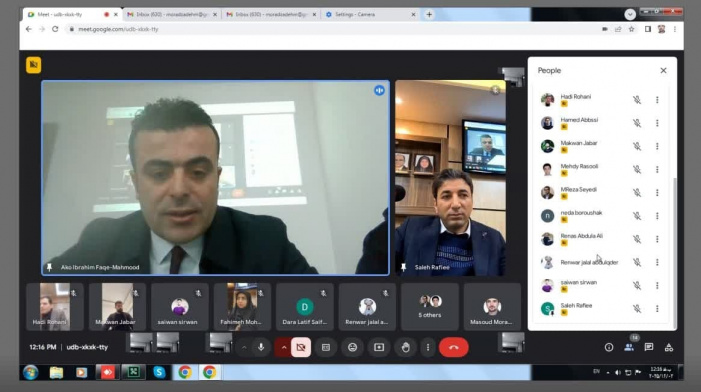Turn on captions button
The width and height of the screenshot is (701, 392).
[x=326, y=347]
